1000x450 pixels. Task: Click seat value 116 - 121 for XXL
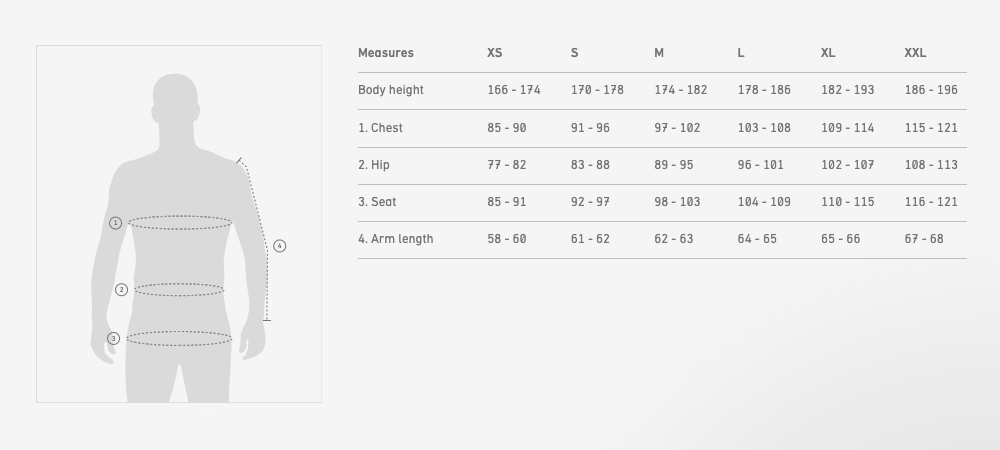pyautogui.click(x=930, y=202)
